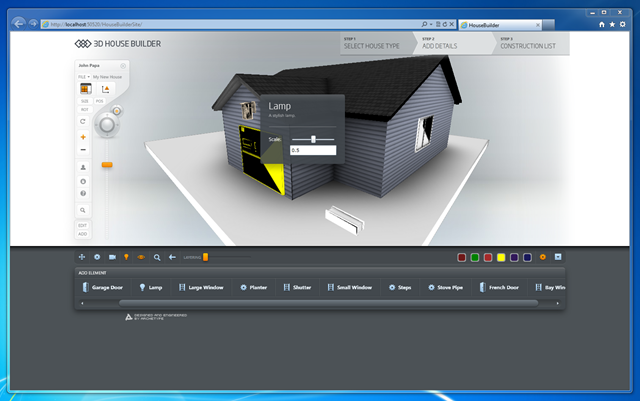The height and width of the screenshot is (401, 640).
Task: Toggle the floor plan grid view button
Action: [86, 89]
